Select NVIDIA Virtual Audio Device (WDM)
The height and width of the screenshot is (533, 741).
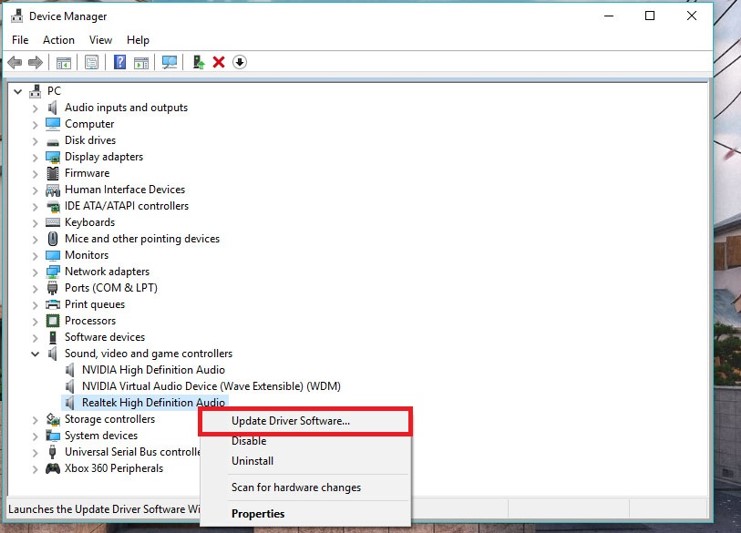click(x=211, y=386)
